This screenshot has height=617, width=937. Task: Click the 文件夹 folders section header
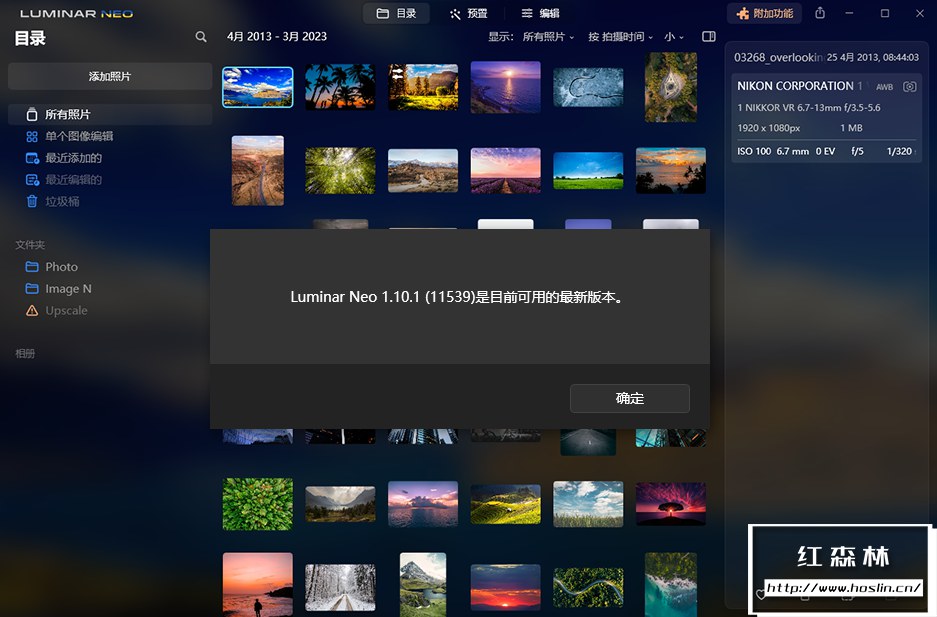pyautogui.click(x=30, y=245)
